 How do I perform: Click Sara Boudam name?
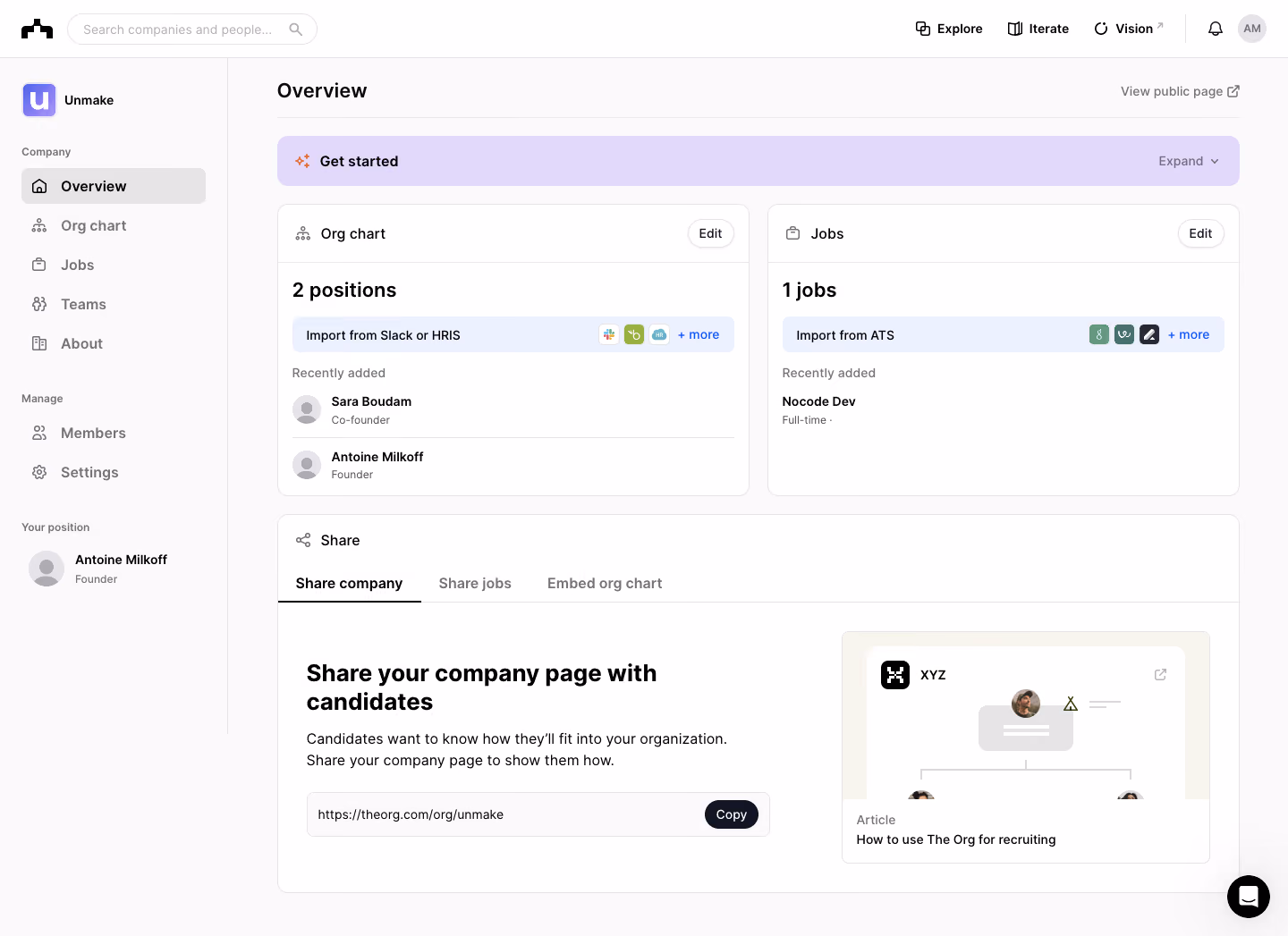click(x=371, y=401)
